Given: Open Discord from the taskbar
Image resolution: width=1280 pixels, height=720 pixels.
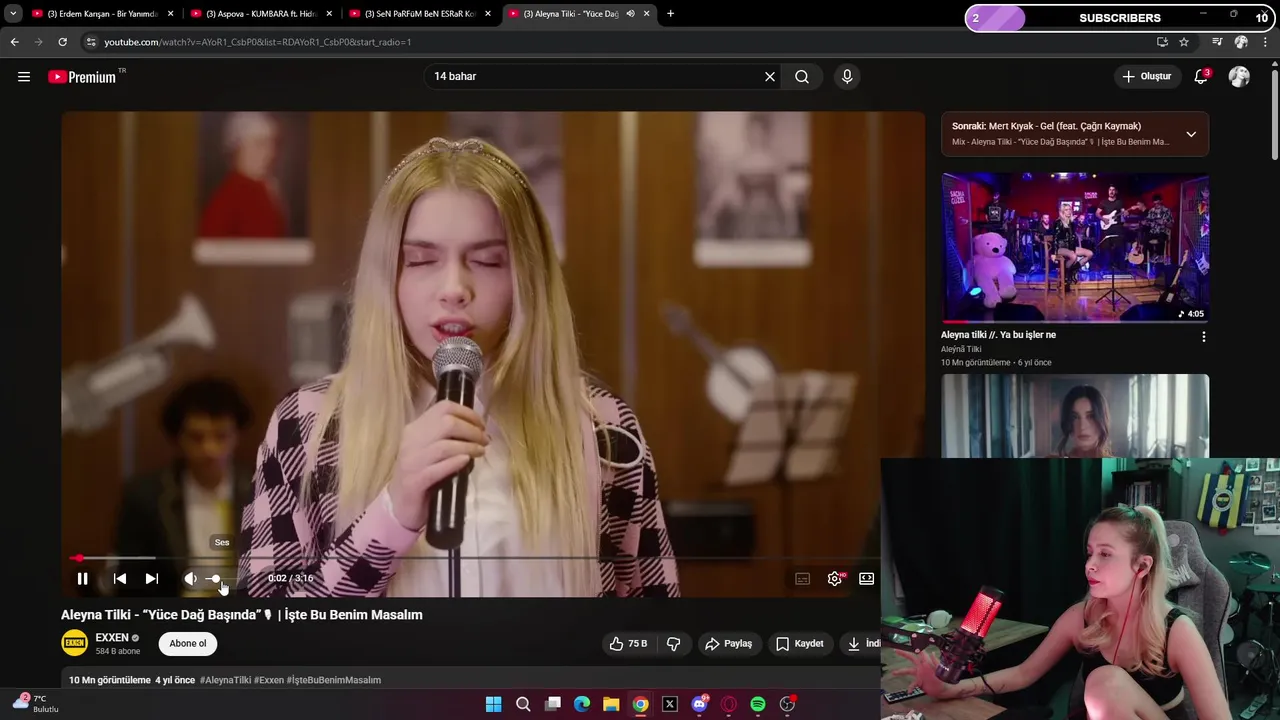Looking at the screenshot, I should click(x=700, y=704).
